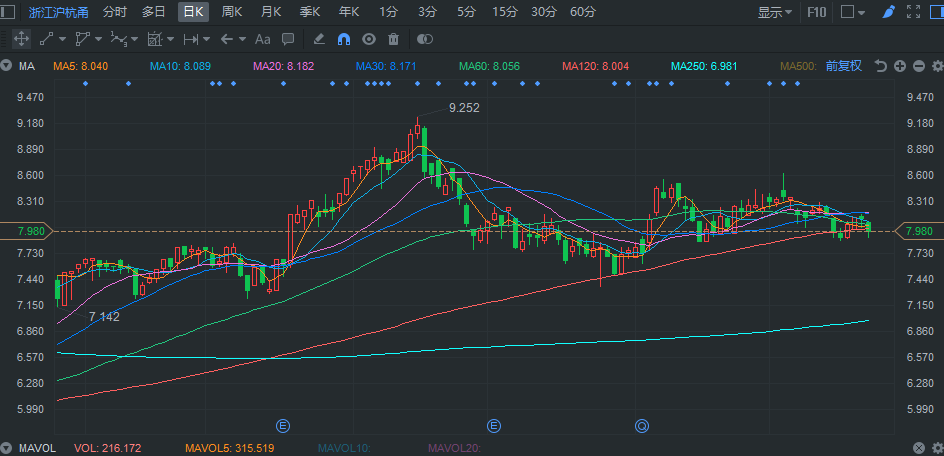Click the Q quarterly report timeline marker
Screen dimensions: 944x456
pos(642,426)
